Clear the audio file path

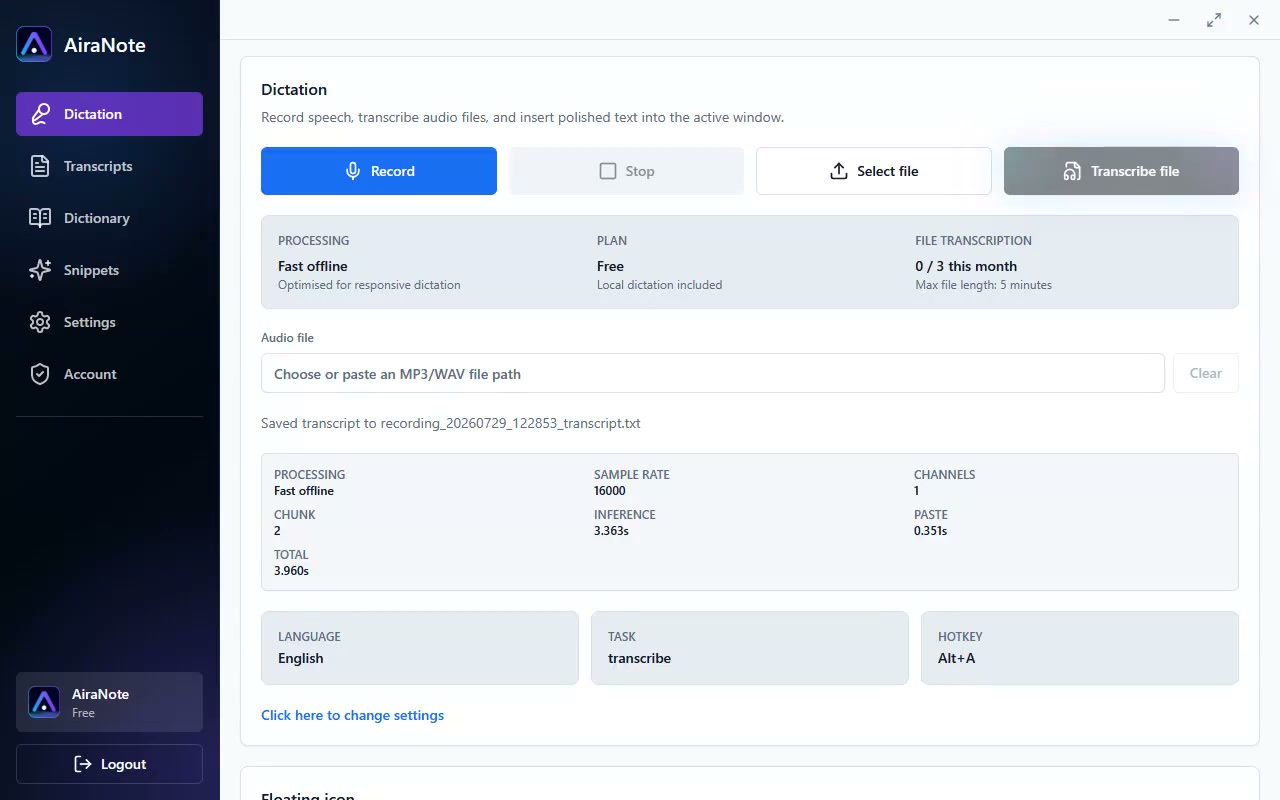point(1206,373)
